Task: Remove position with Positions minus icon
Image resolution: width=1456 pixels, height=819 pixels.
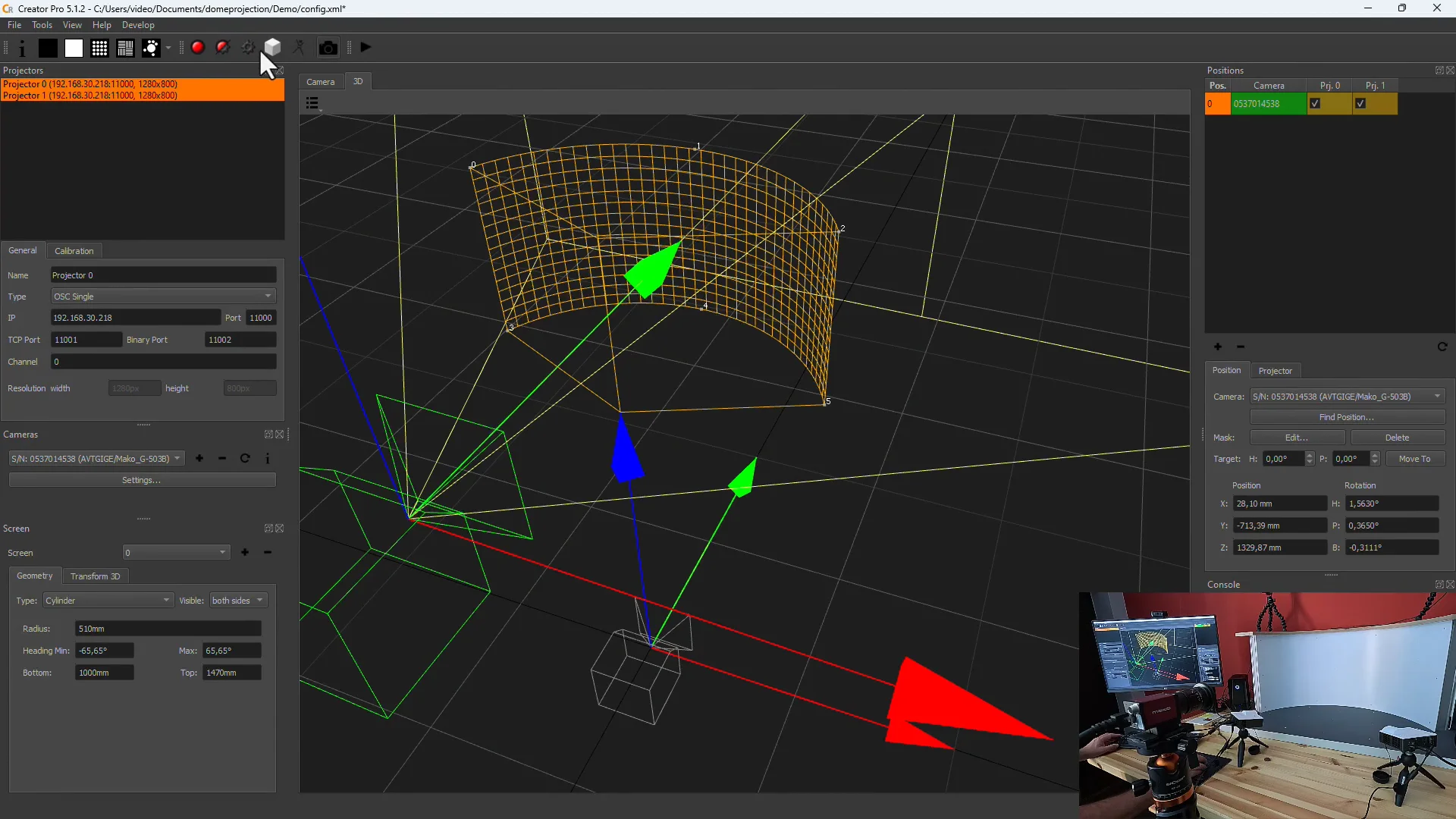Action: tap(1241, 347)
